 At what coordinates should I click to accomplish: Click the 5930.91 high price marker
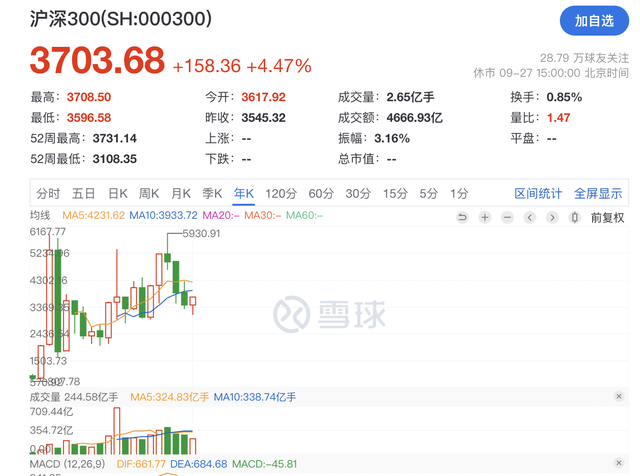point(201,234)
